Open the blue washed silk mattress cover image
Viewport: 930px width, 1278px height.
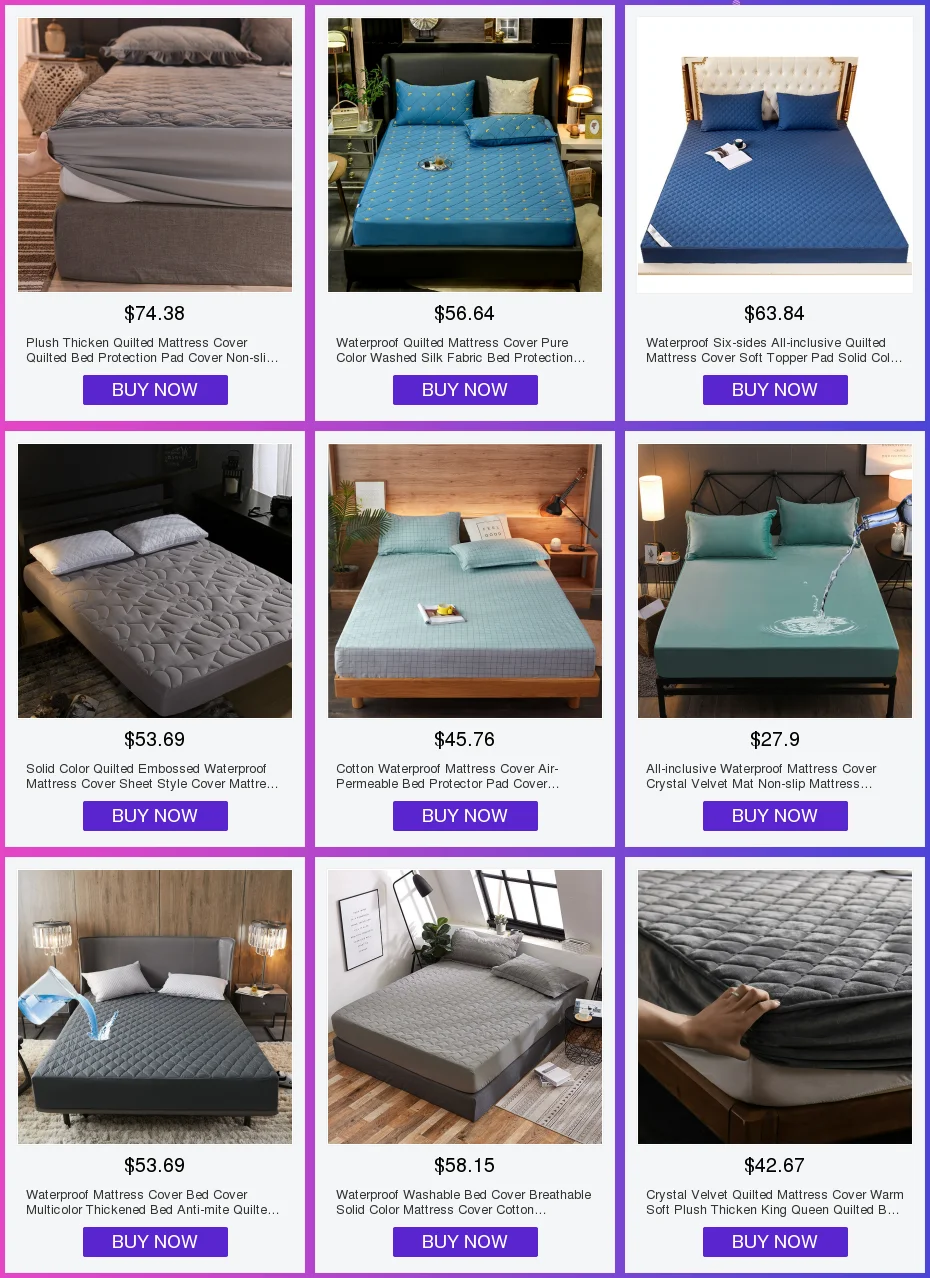point(465,155)
